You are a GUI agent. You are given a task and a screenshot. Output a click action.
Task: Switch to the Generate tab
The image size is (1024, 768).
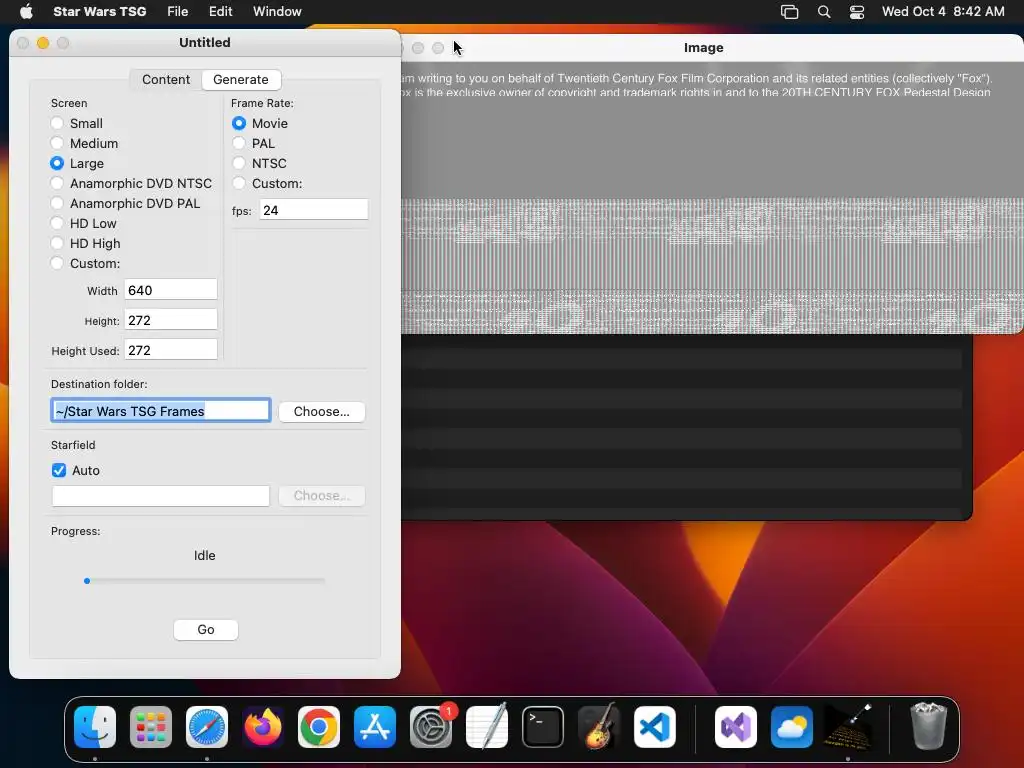[x=241, y=80]
